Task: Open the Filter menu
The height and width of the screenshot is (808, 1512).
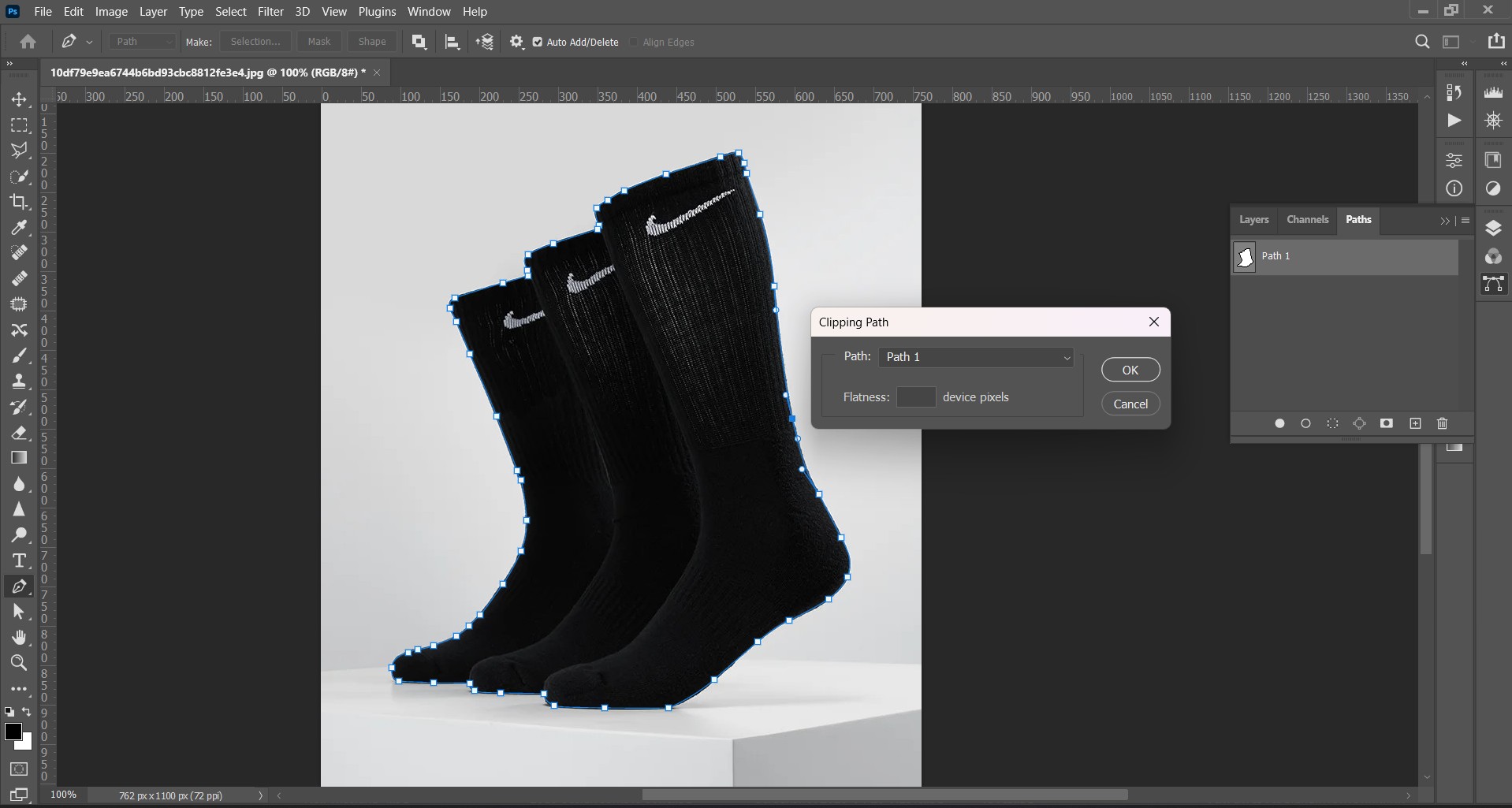Action: click(270, 12)
